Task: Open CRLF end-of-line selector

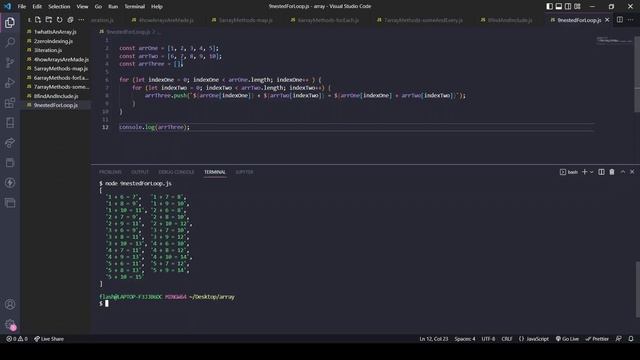Action: 507,339
